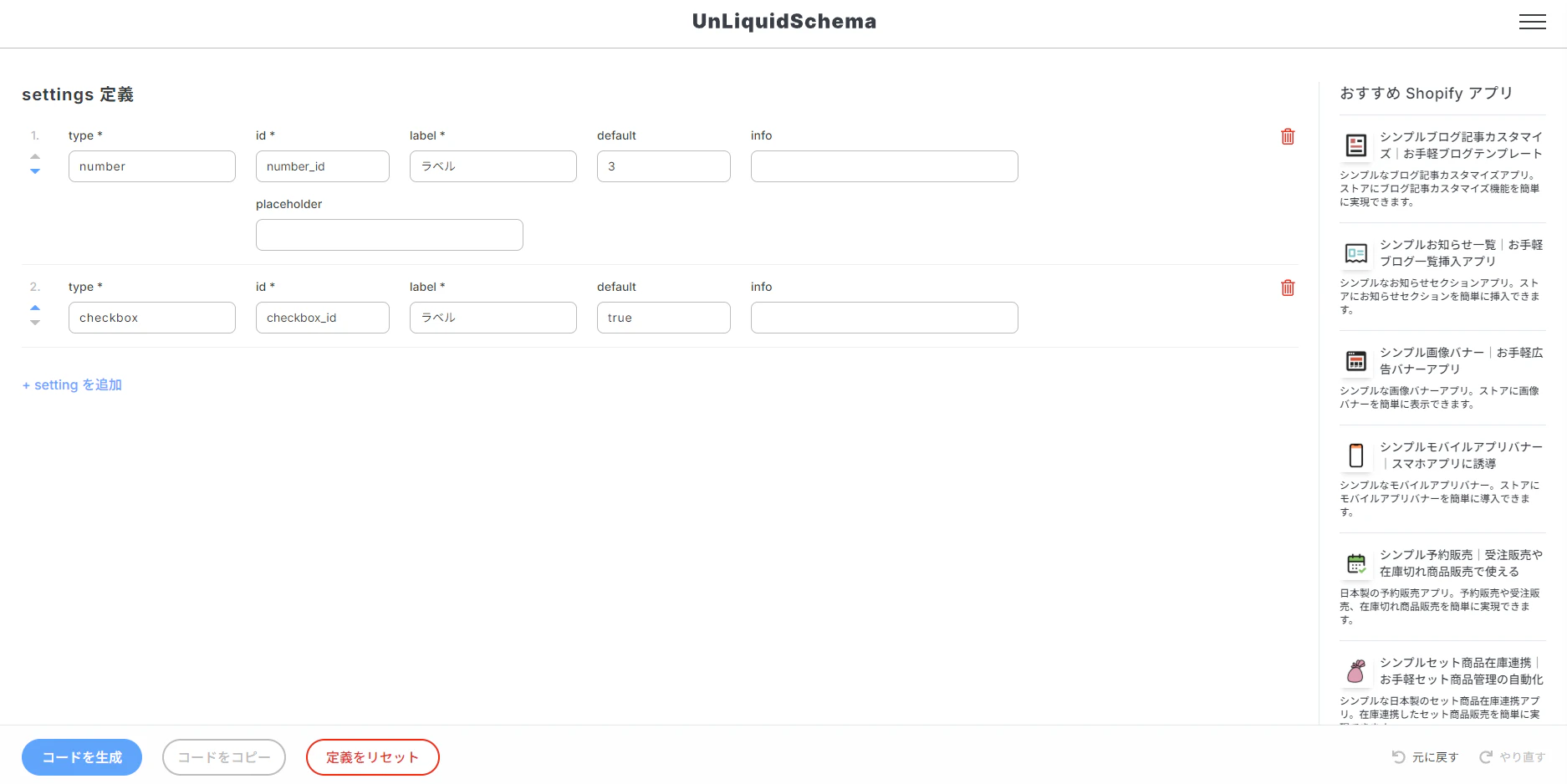Move setting 2 down with arrow

(35, 323)
